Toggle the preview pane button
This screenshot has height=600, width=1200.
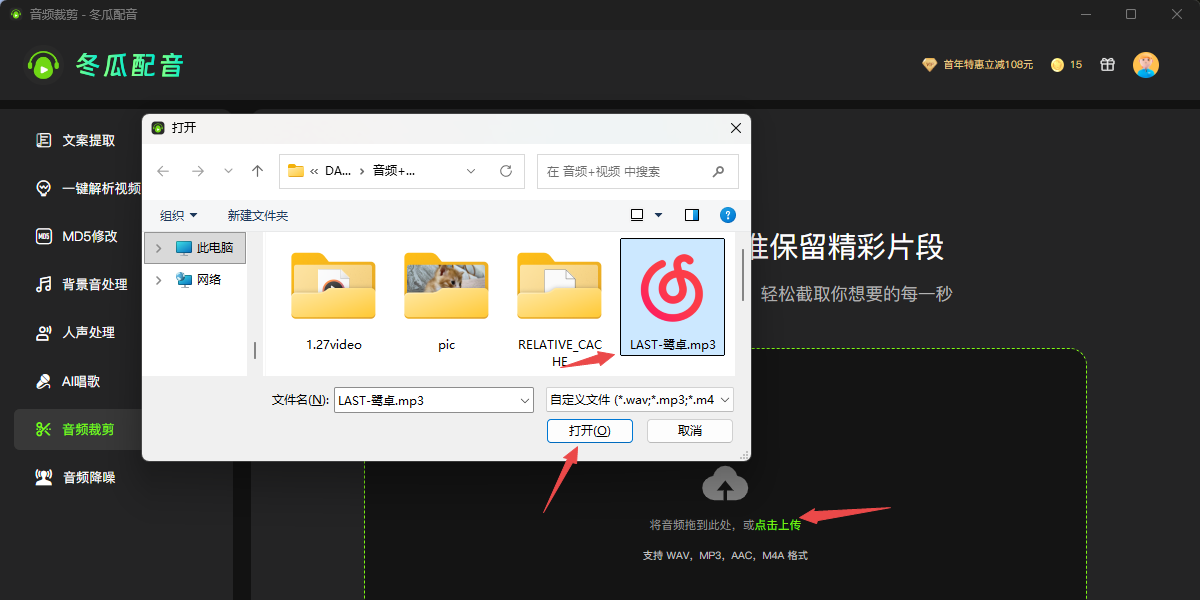point(692,215)
